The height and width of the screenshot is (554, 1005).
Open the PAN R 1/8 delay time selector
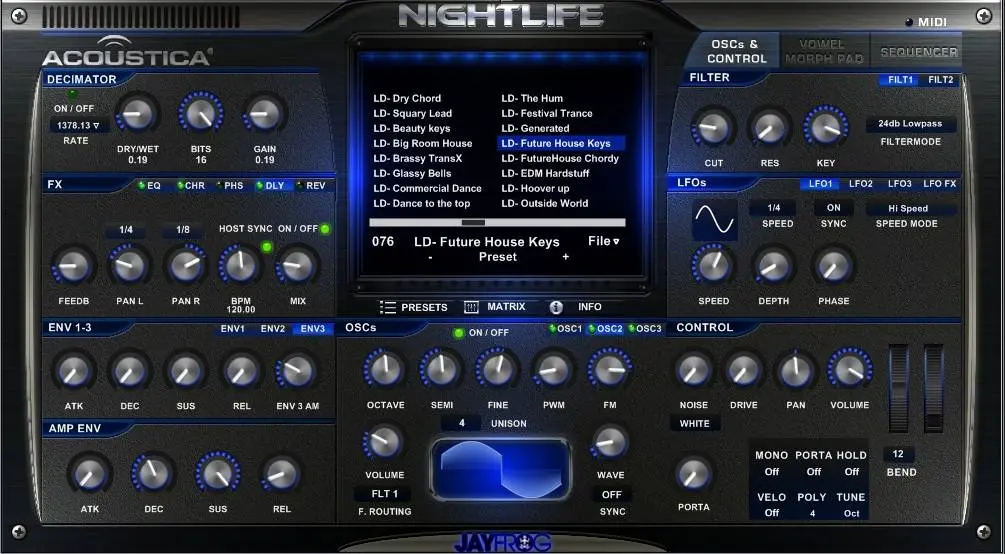pyautogui.click(x=183, y=230)
